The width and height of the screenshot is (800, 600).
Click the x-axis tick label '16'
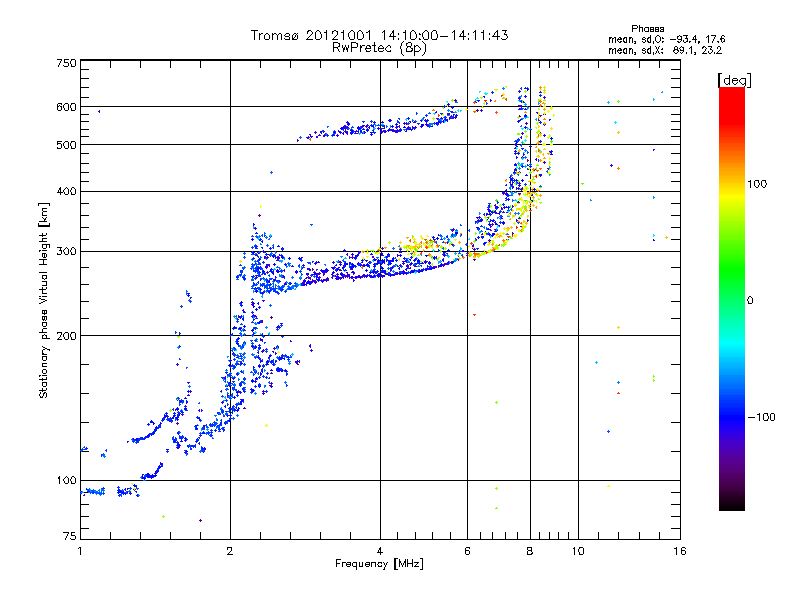680,551
